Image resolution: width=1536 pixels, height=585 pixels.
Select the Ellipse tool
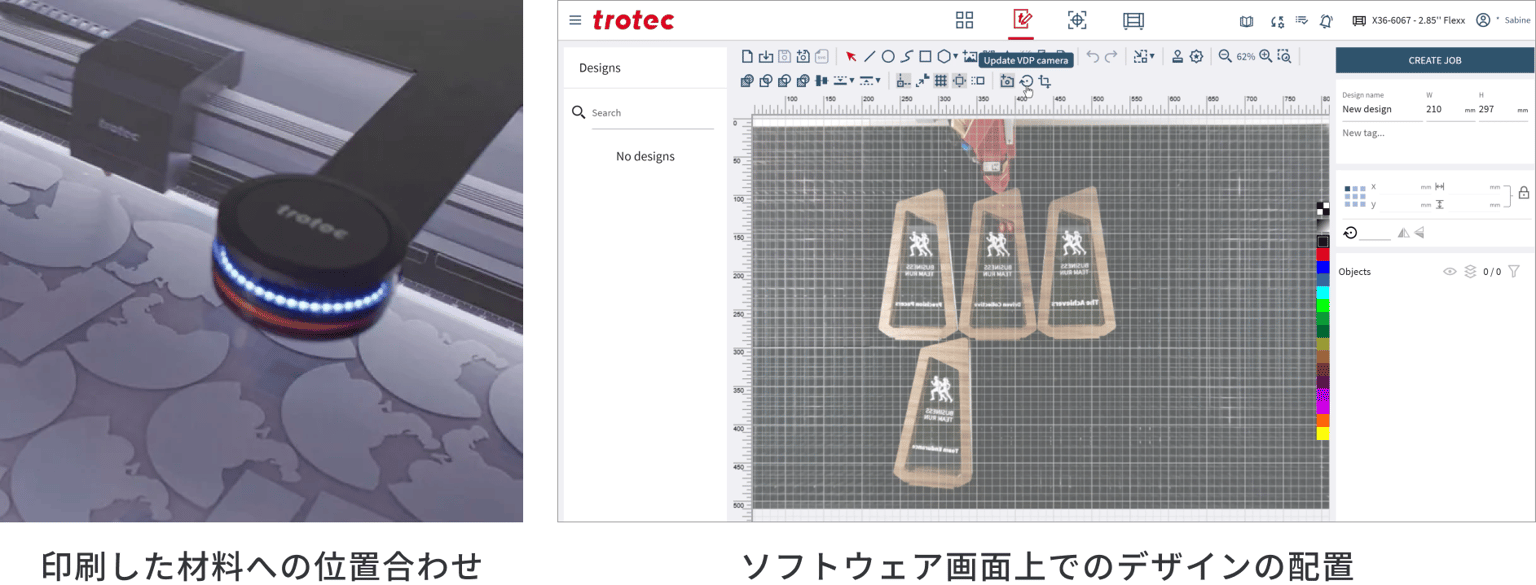[888, 56]
